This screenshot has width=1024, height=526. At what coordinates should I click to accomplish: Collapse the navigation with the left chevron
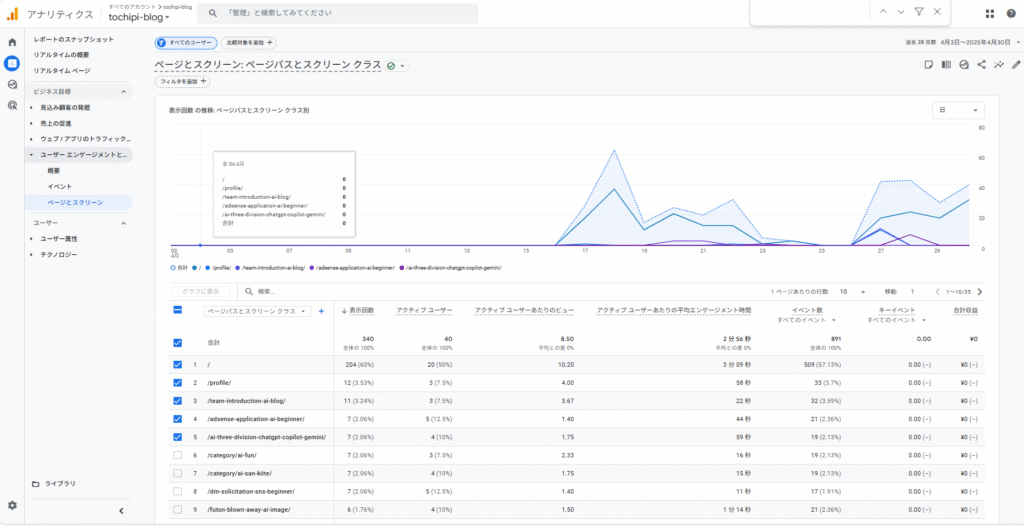[x=121, y=511]
